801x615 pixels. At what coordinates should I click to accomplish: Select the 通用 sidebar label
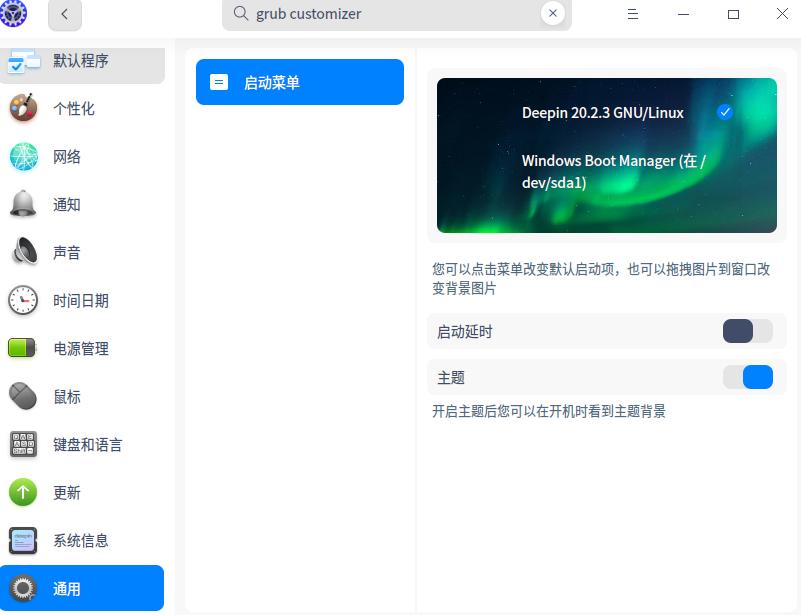pyautogui.click(x=67, y=589)
